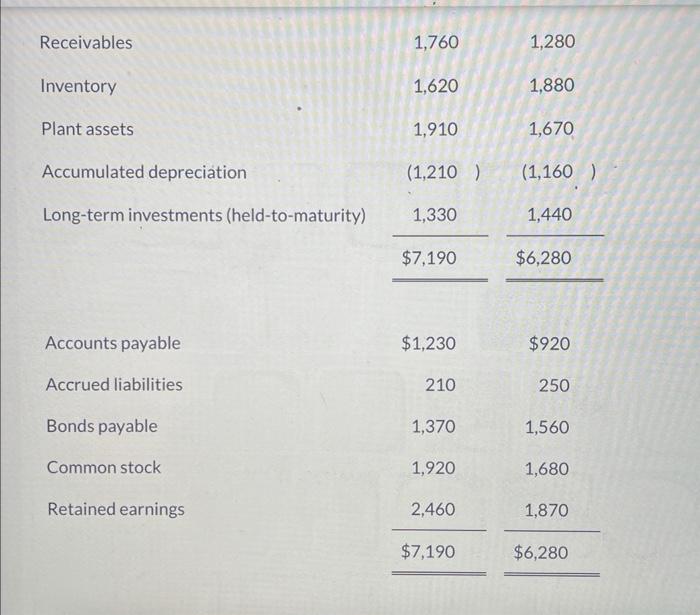Select the Accrued liabilities label
The height and width of the screenshot is (615, 700).
114,384
